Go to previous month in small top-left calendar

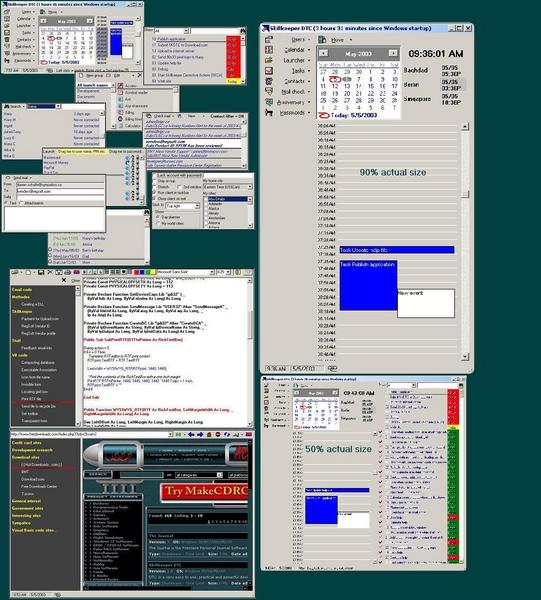[43, 21]
